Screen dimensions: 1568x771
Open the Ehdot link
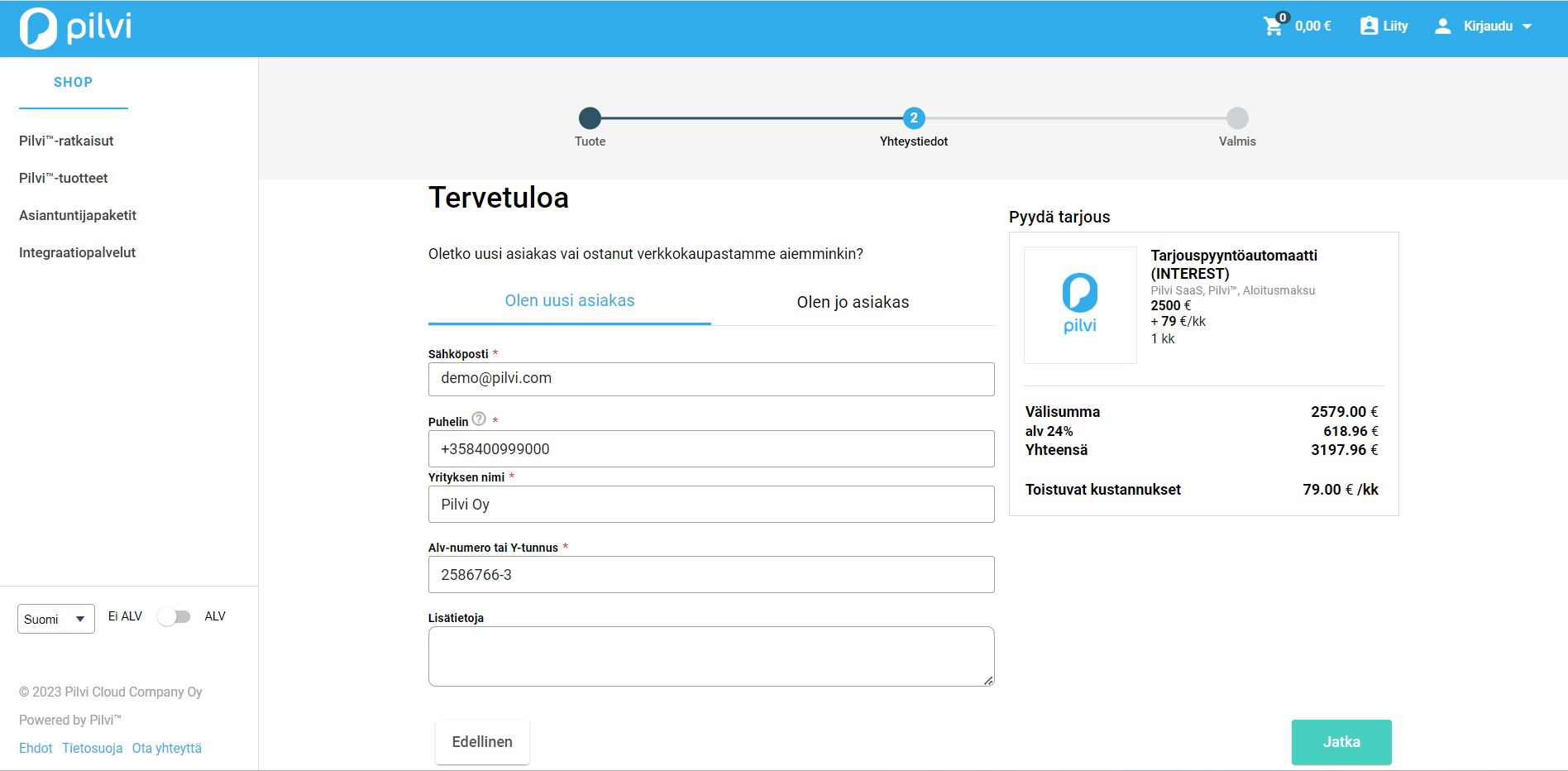click(36, 748)
